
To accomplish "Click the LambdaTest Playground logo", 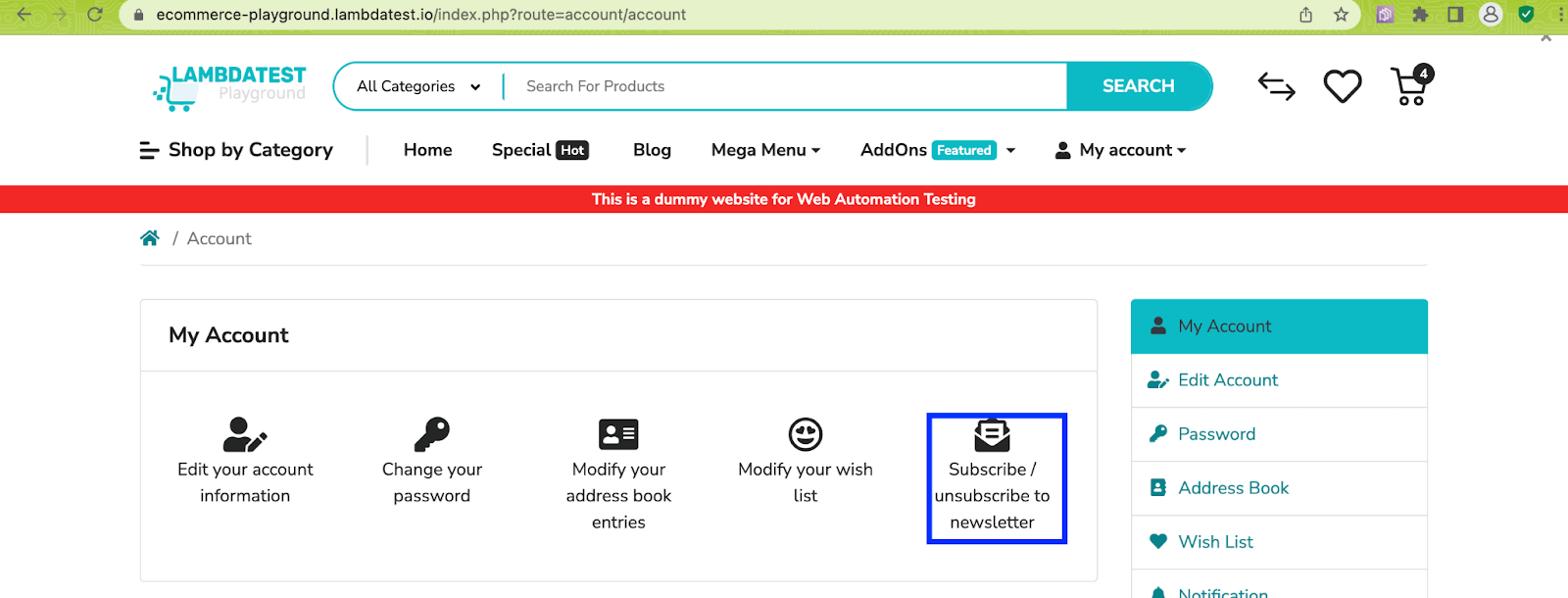I will [229, 86].
